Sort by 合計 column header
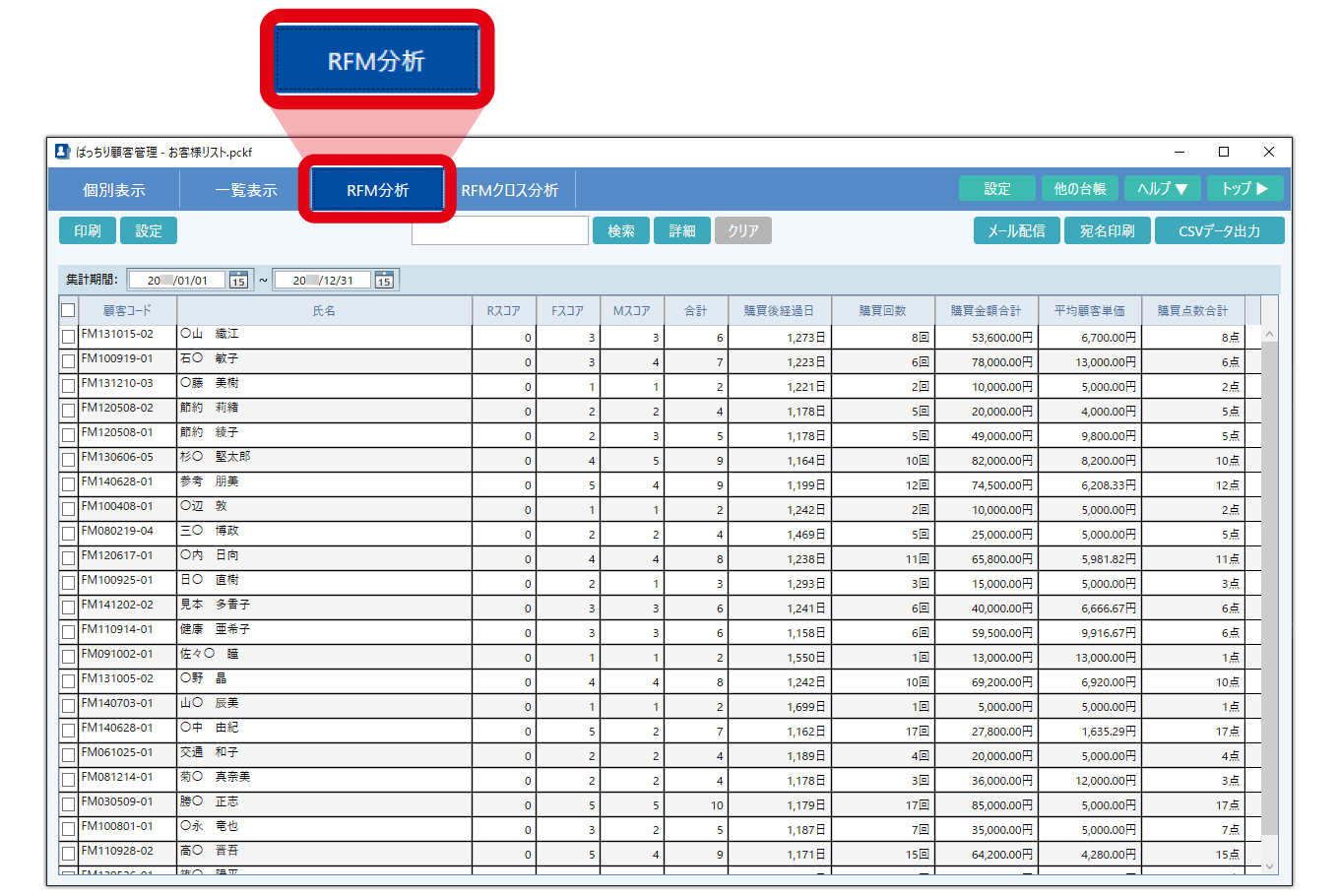Image resolution: width=1339 pixels, height=896 pixels. point(696,310)
